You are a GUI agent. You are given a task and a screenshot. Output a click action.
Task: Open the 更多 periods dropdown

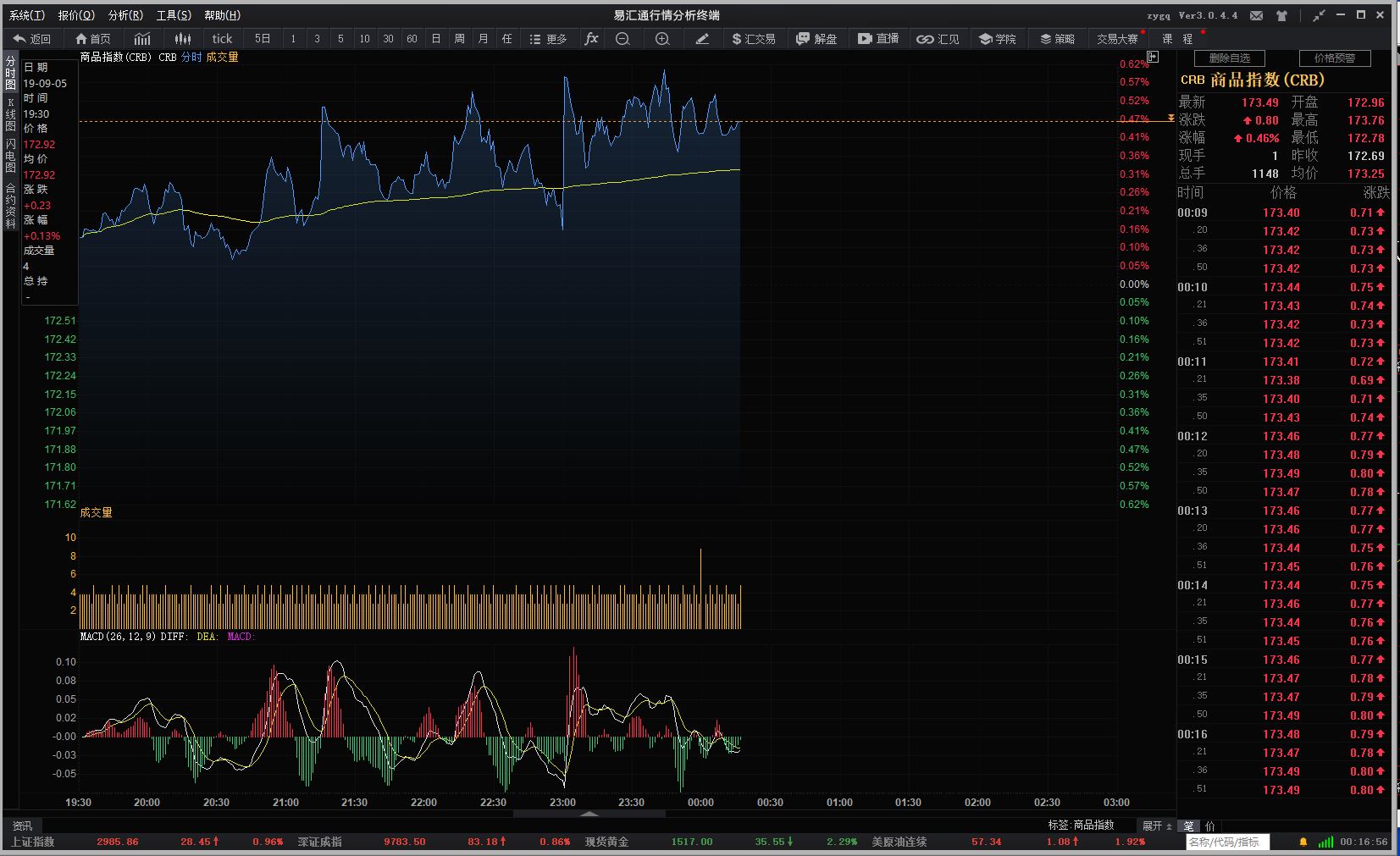click(x=548, y=39)
